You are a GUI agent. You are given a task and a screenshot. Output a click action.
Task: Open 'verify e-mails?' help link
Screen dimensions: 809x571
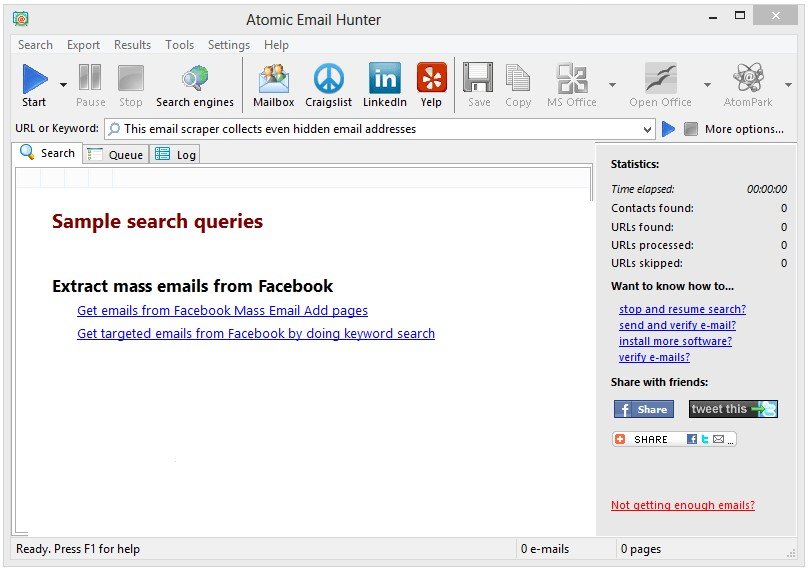(654, 357)
